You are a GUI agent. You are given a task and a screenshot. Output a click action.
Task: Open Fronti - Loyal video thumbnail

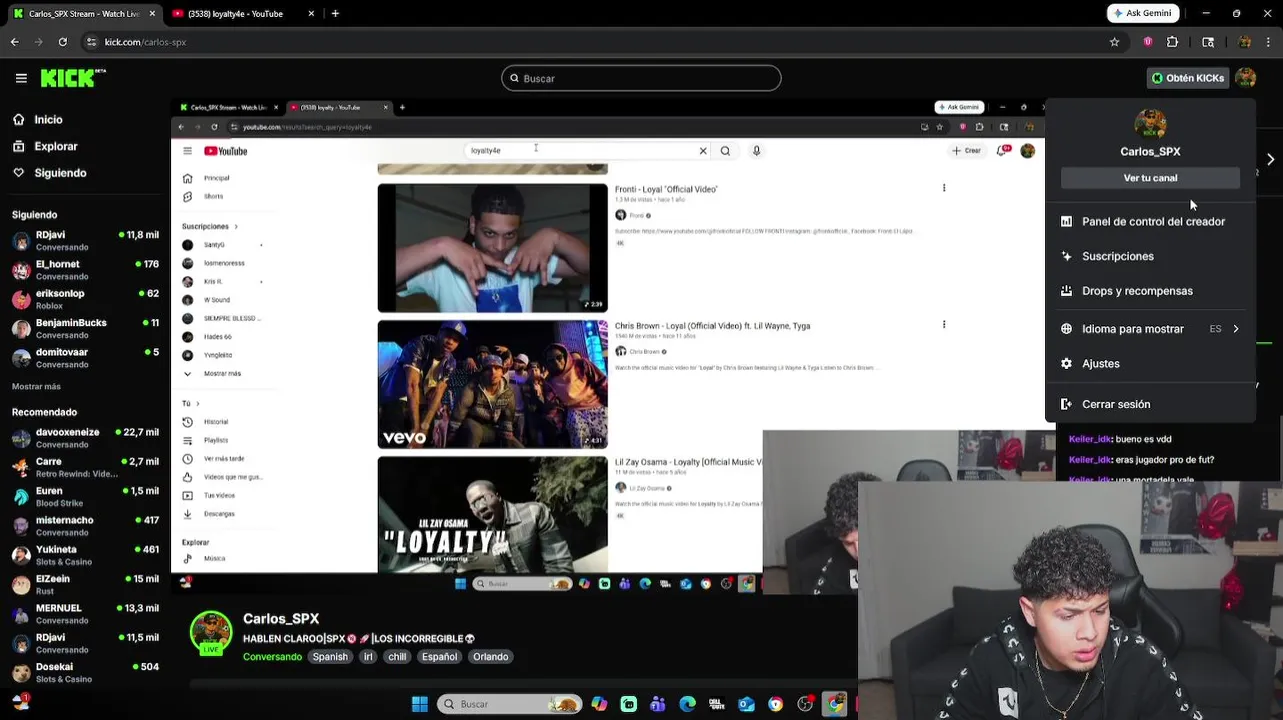(492, 248)
